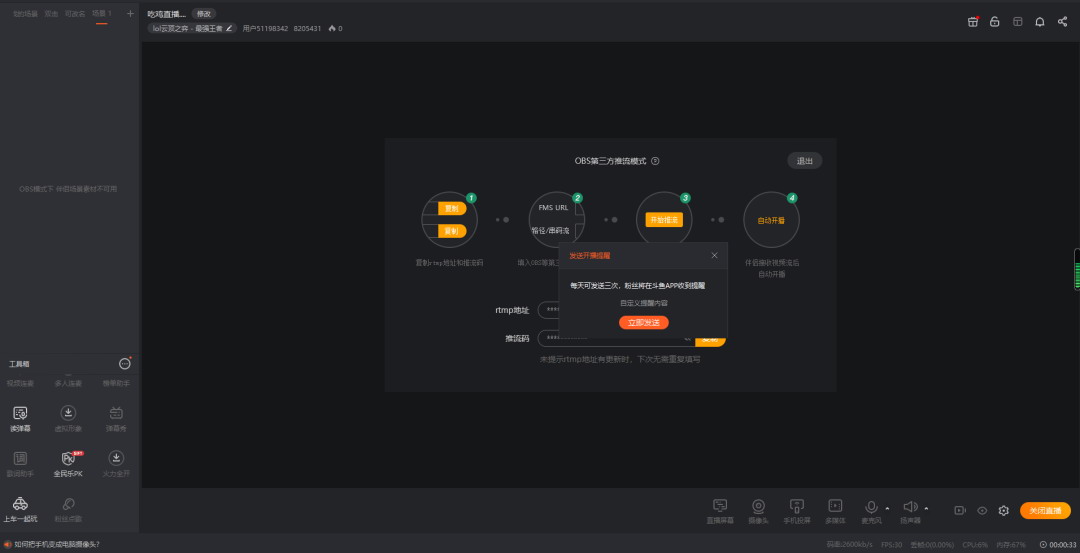This screenshot has width=1080, height=553.
Task: Click the 榜单助手 tool
Action: click(116, 383)
